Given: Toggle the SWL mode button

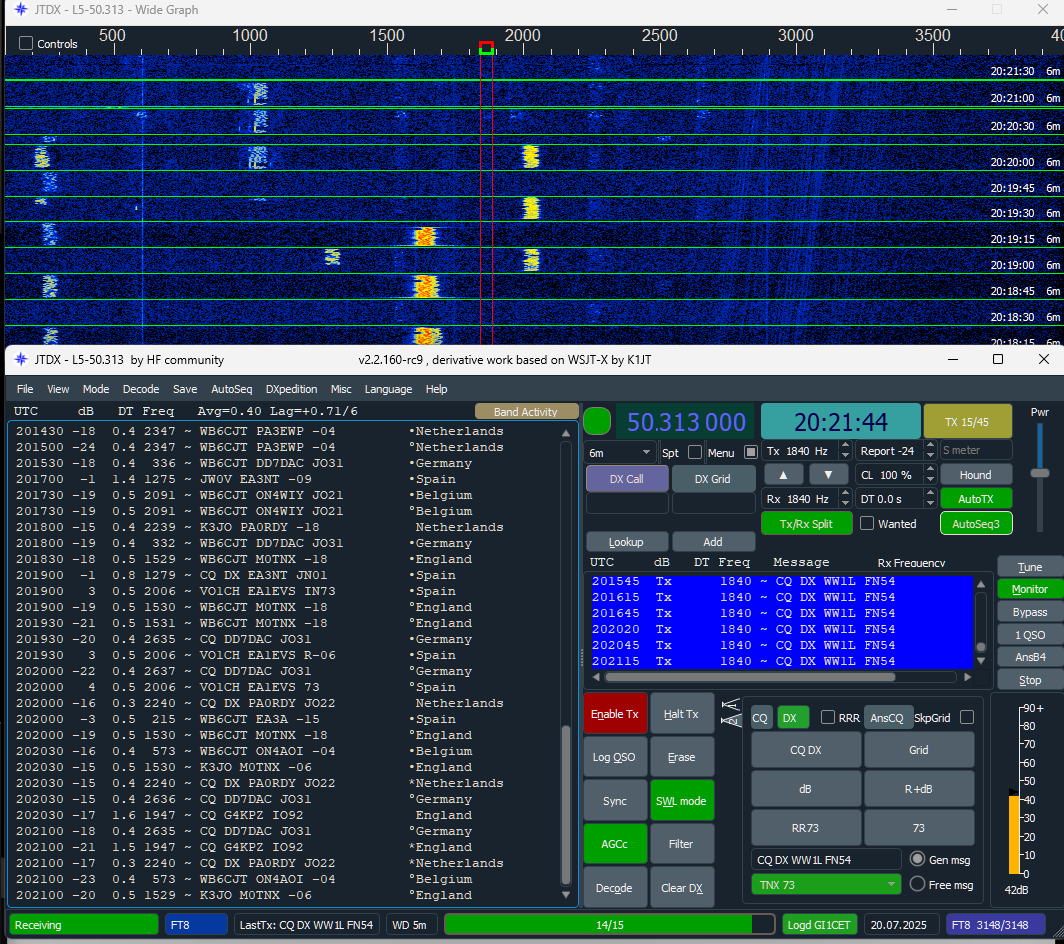Looking at the screenshot, I should [x=681, y=801].
